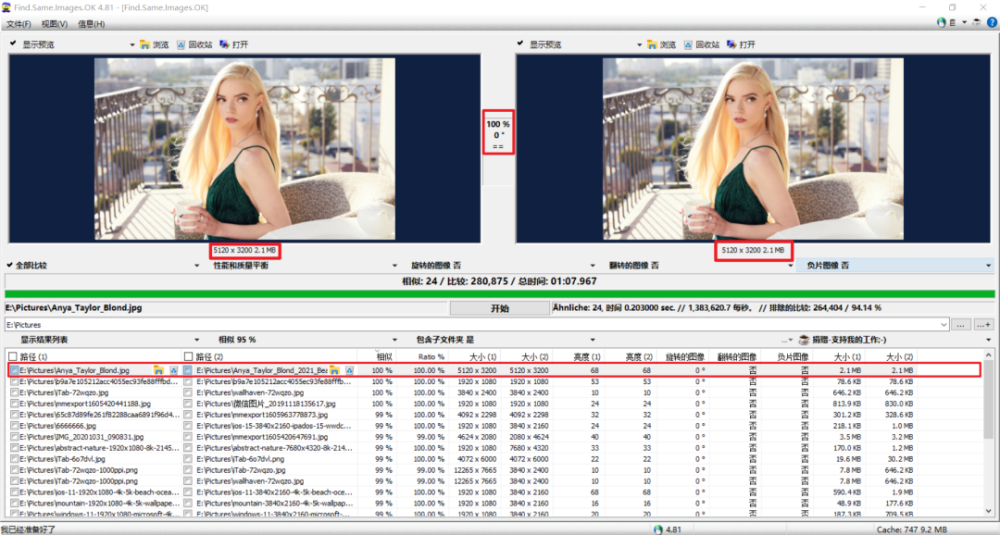Click the left panel 打开 open icon

click(x=225, y=45)
